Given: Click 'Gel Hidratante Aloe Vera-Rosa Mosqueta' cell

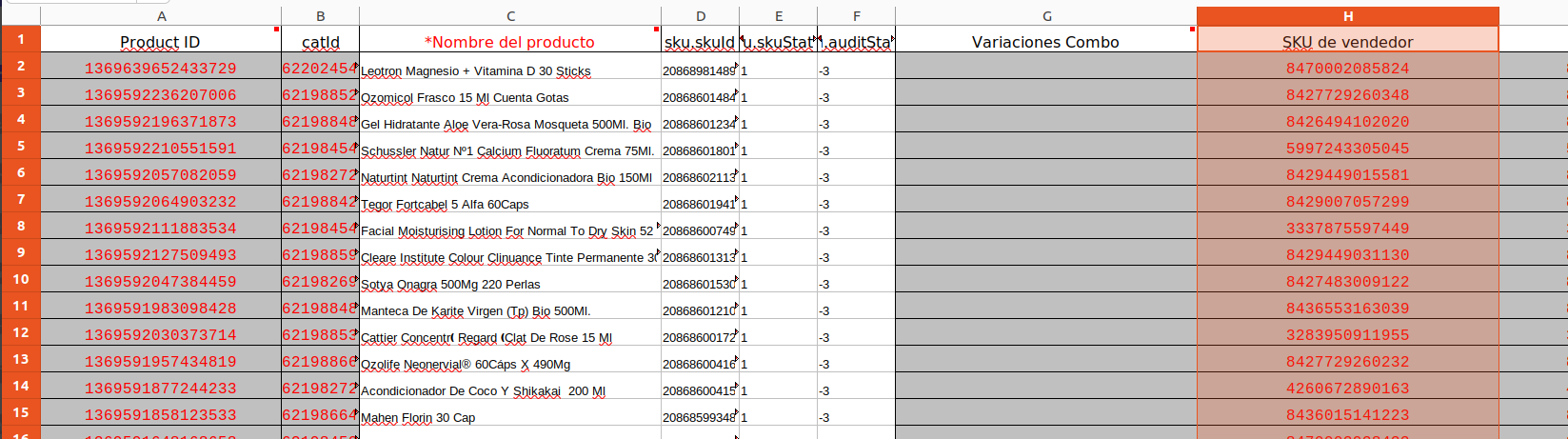Looking at the screenshot, I should pyautogui.click(x=510, y=119).
